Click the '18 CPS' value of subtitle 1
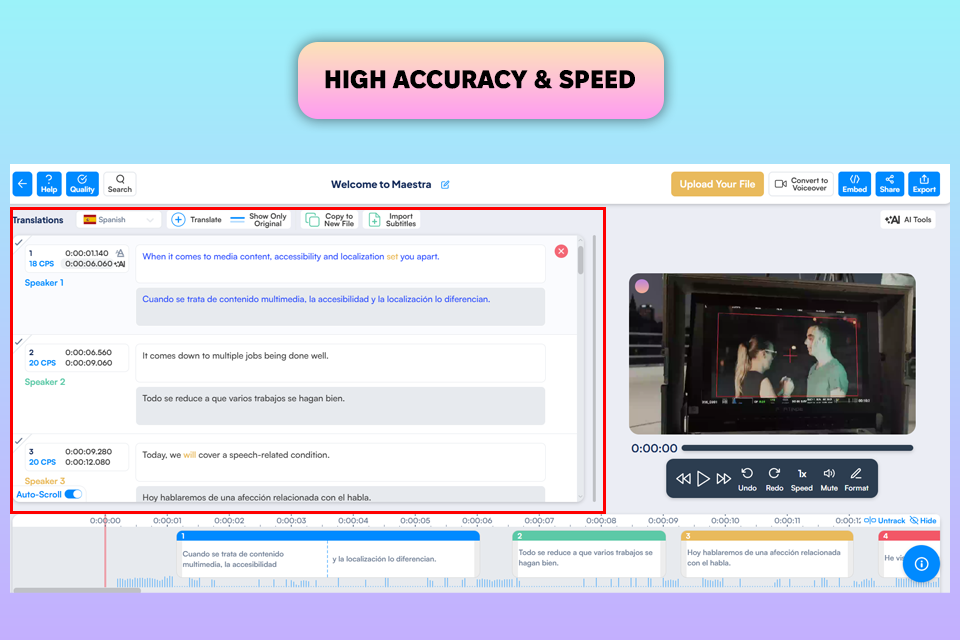 [x=42, y=264]
